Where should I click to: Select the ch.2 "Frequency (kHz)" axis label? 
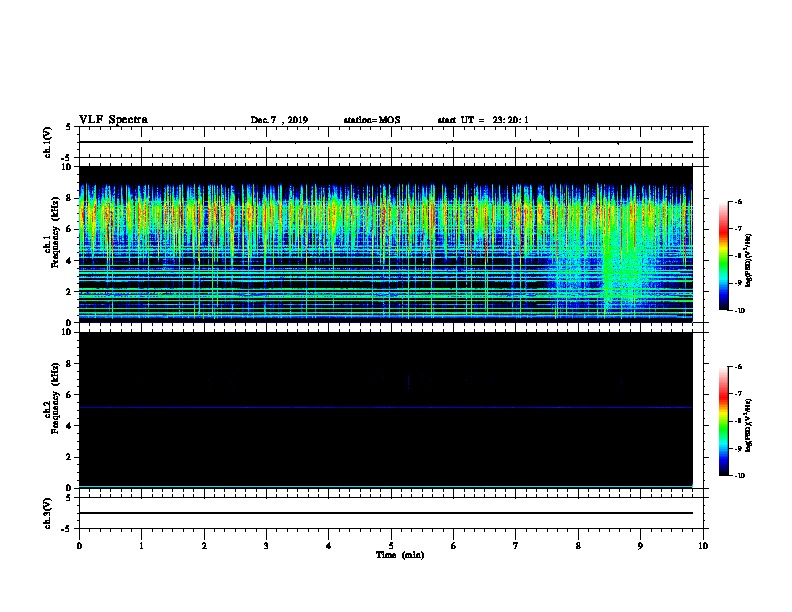pyautogui.click(x=55, y=398)
